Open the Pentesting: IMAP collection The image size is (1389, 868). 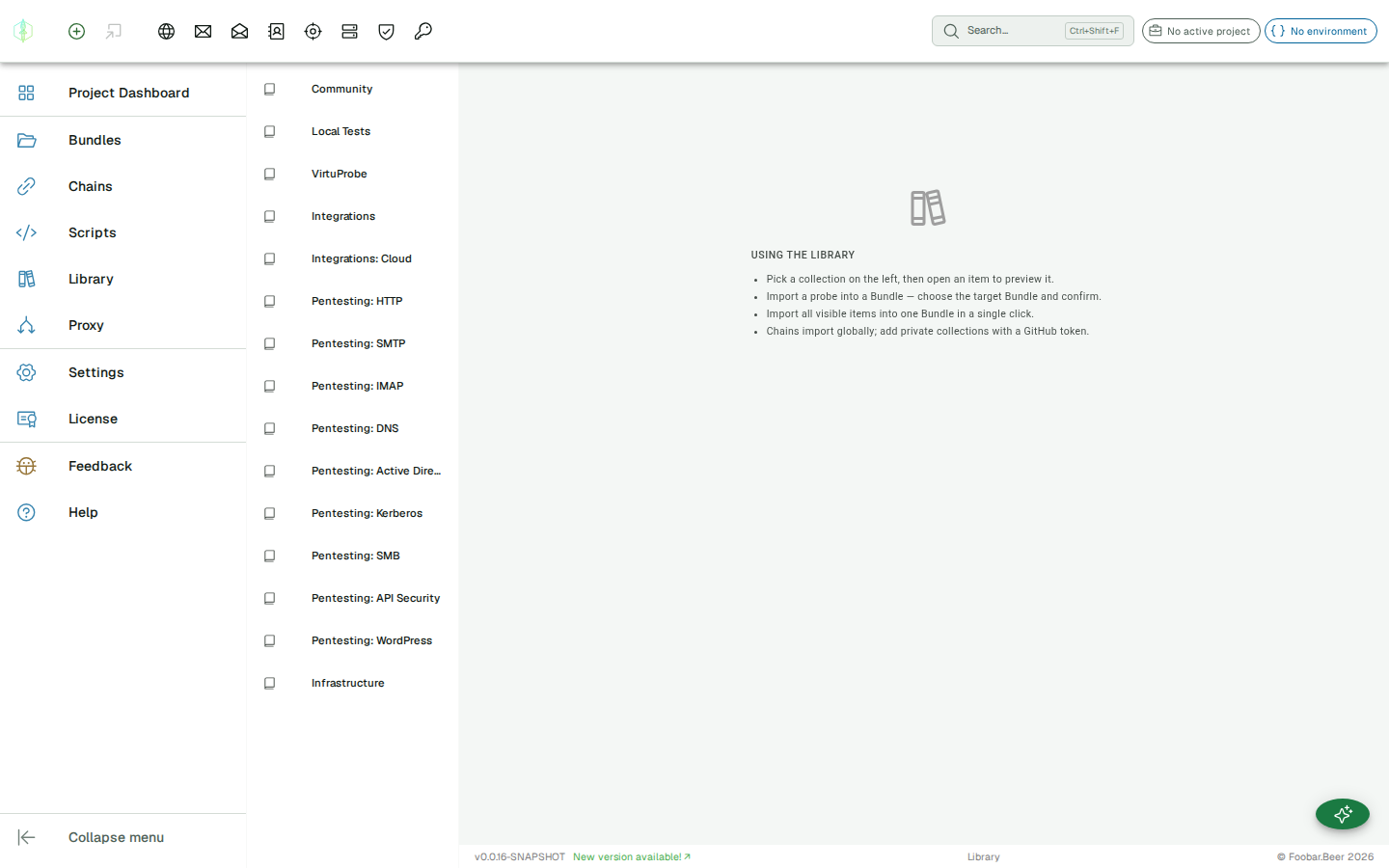[352, 386]
